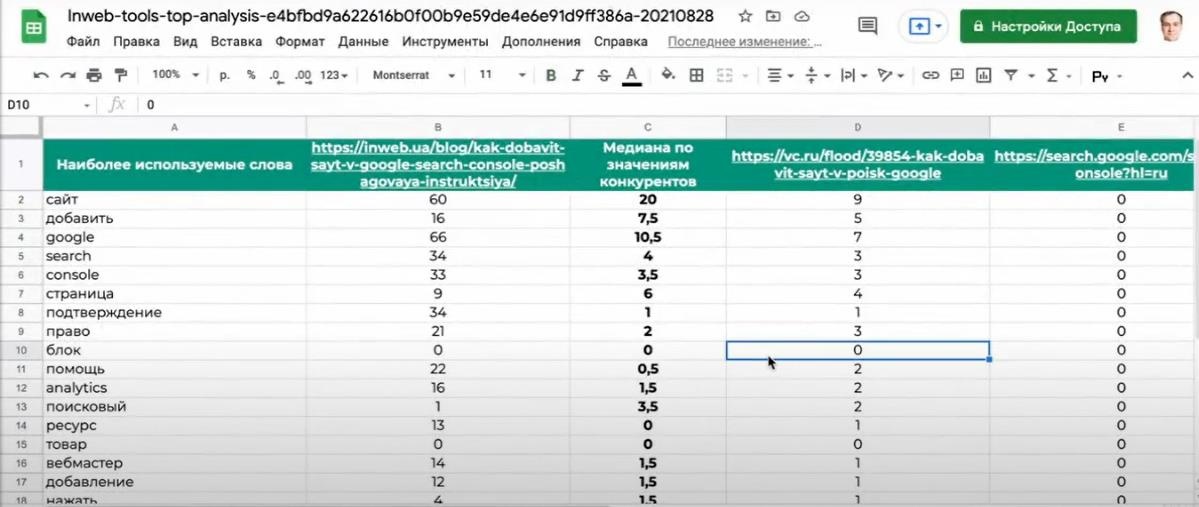The image size is (1199, 507).
Task: Apply currency format with the р. button
Action: click(x=225, y=76)
